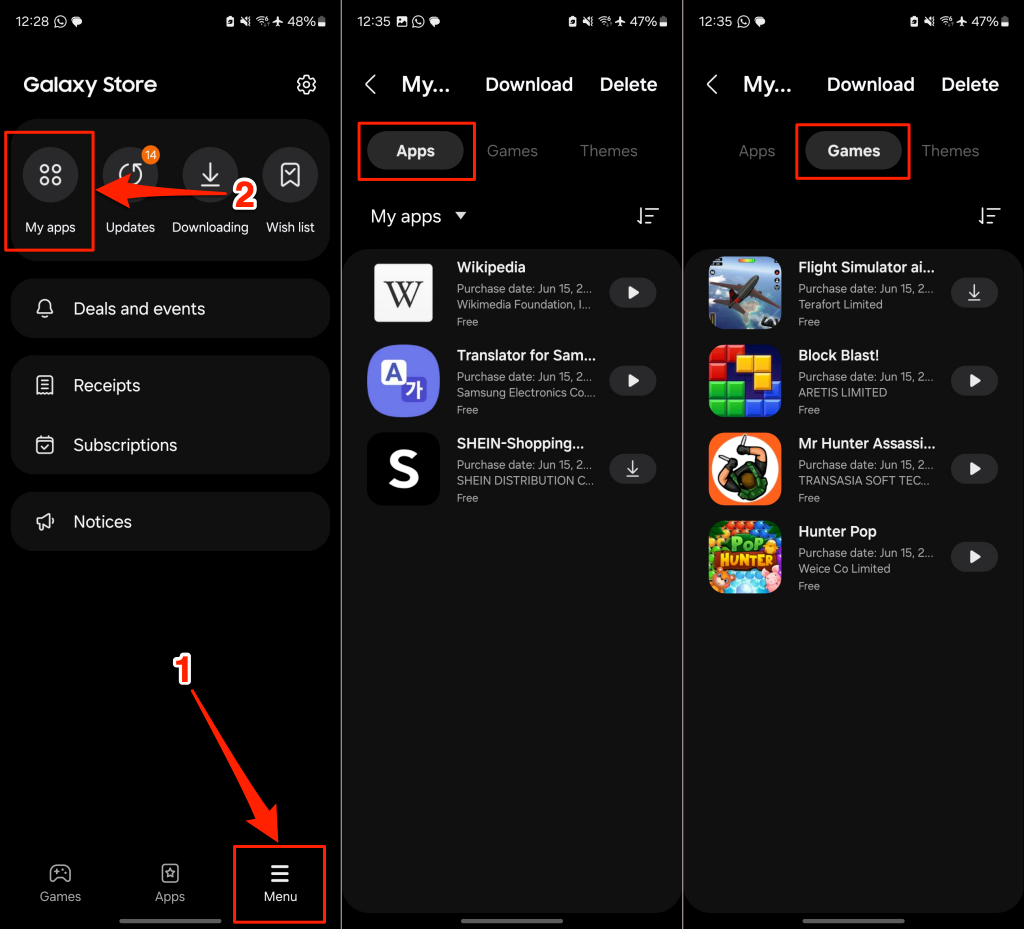
Task: Go back using the left chevron arrow
Action: 370,84
